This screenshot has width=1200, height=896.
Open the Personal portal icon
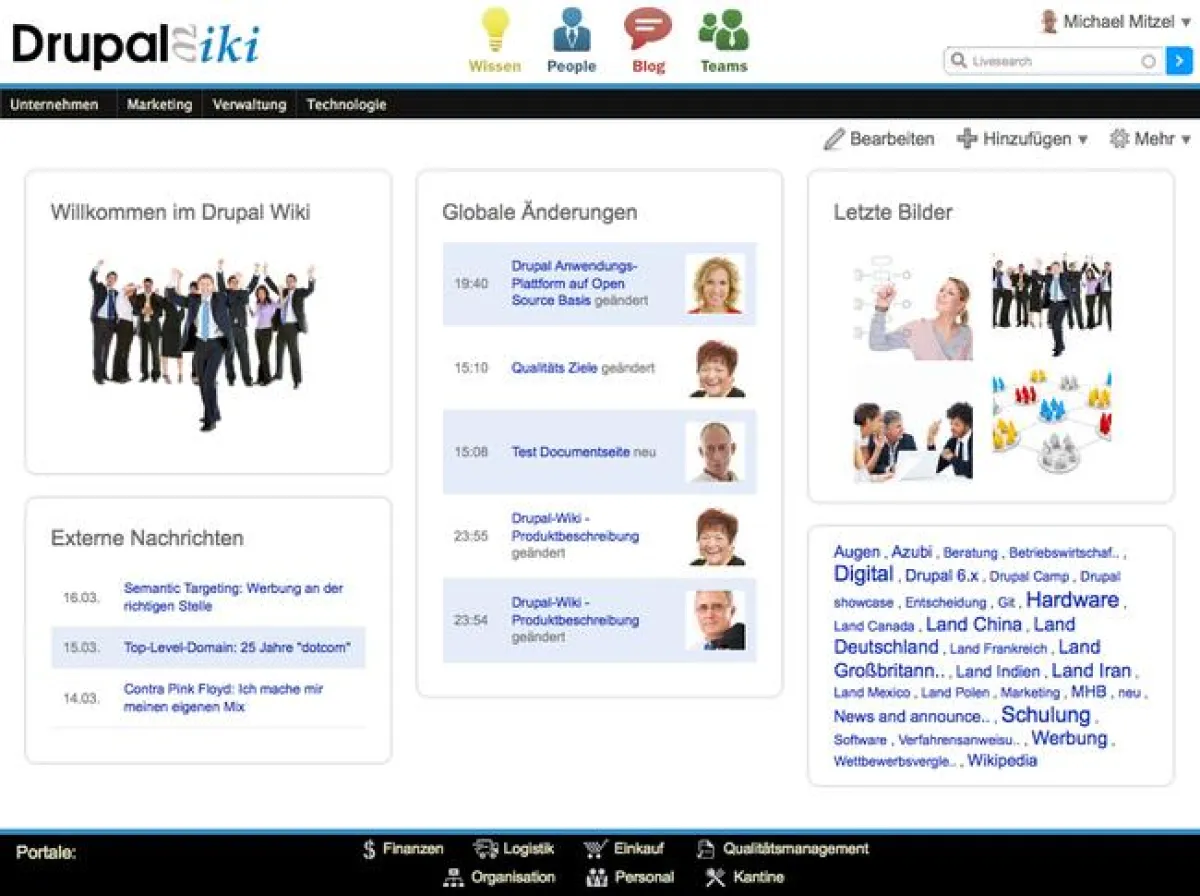point(597,877)
